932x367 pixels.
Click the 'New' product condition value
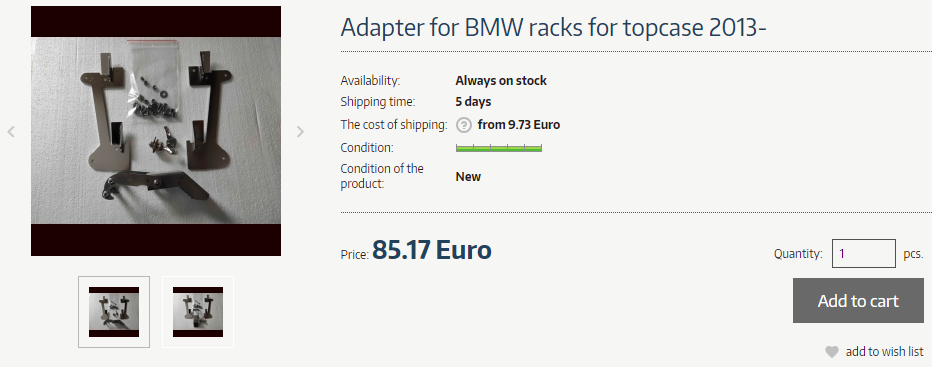click(x=468, y=177)
